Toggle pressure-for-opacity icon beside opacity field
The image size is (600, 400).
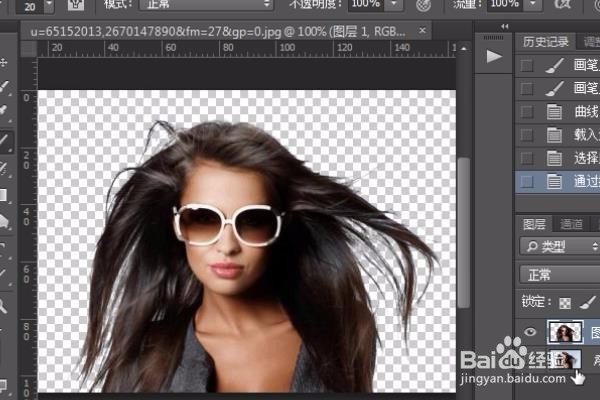coord(423,5)
